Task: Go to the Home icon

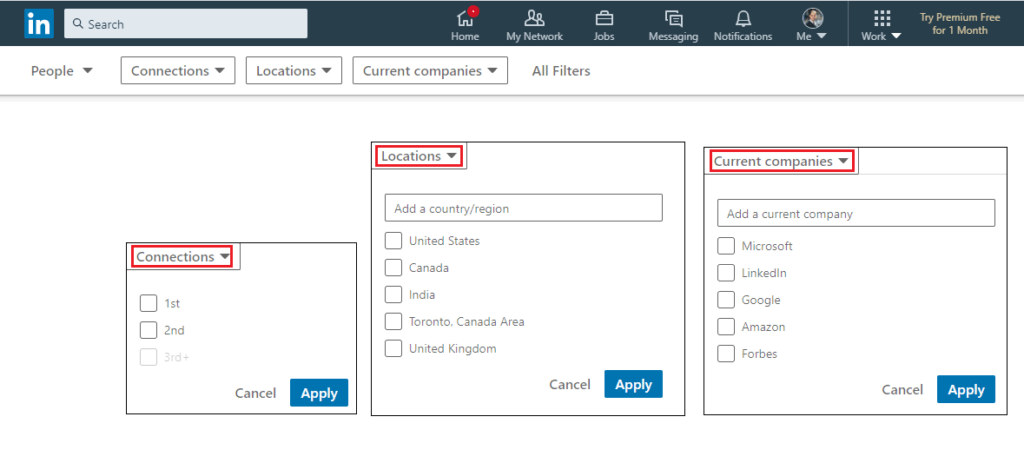Action: pyautogui.click(x=465, y=18)
